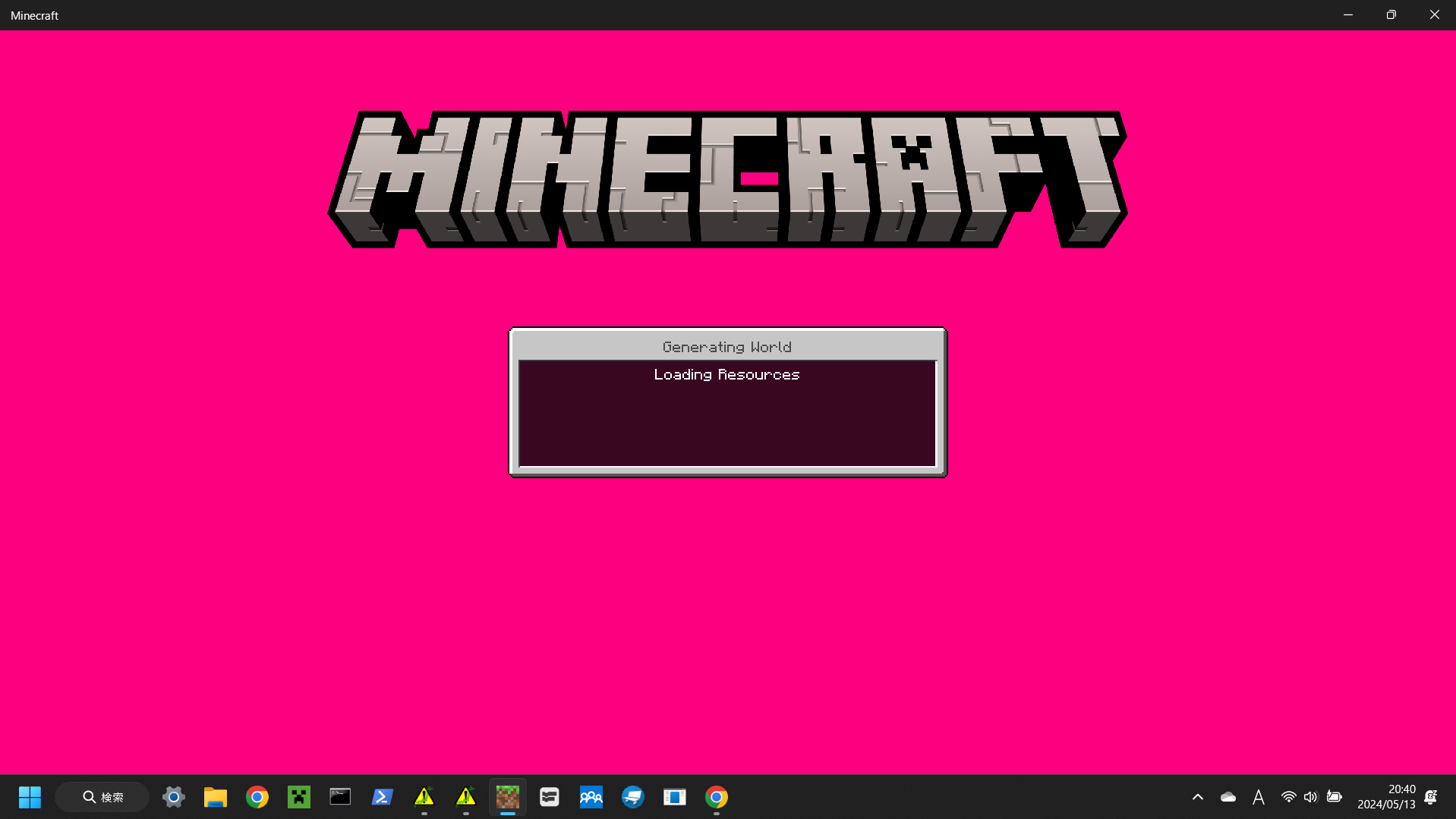Check the battery charging tray icon

1335,797
